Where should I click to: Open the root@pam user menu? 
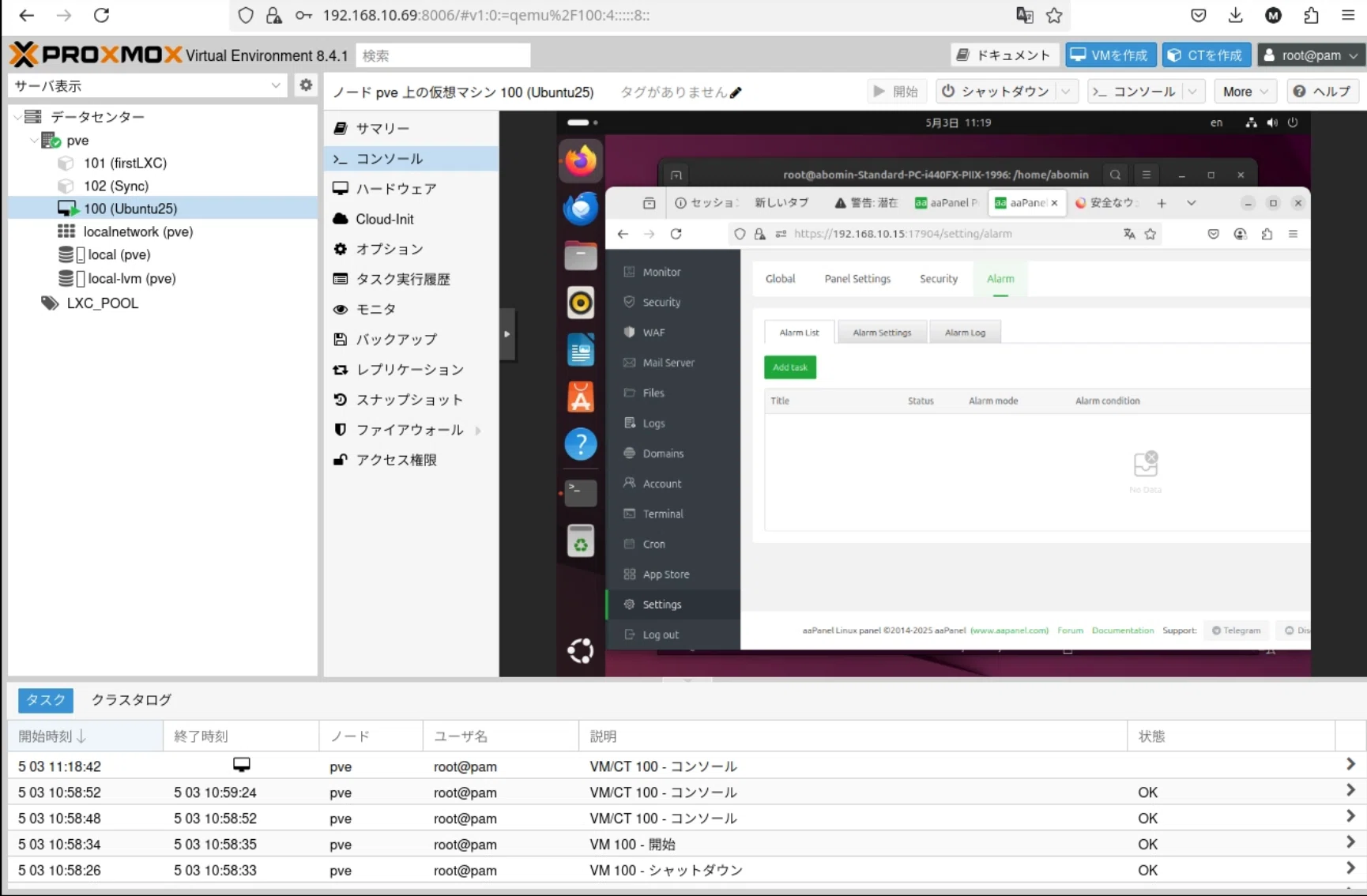(x=1312, y=55)
